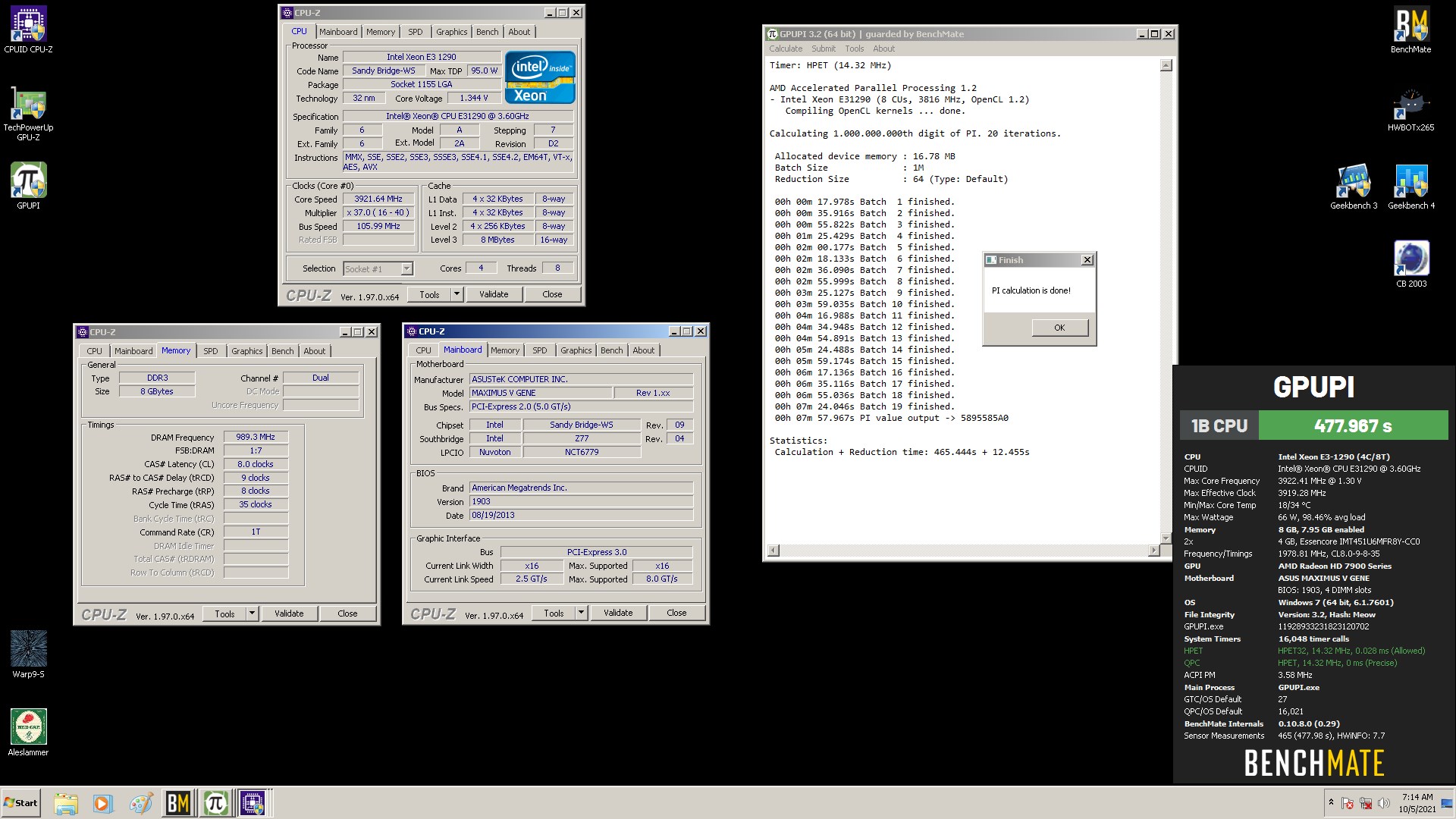Open Windows Explorer from the taskbar
Viewport: 1456px width, 819px height.
click(x=66, y=803)
